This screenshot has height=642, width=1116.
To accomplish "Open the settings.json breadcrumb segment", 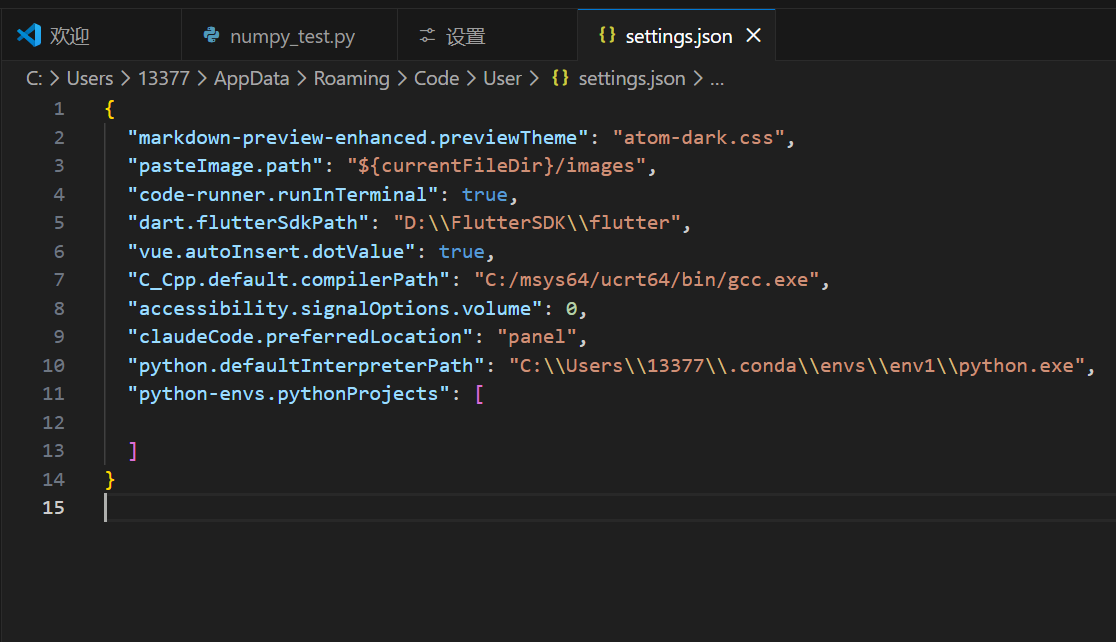I will (632, 78).
